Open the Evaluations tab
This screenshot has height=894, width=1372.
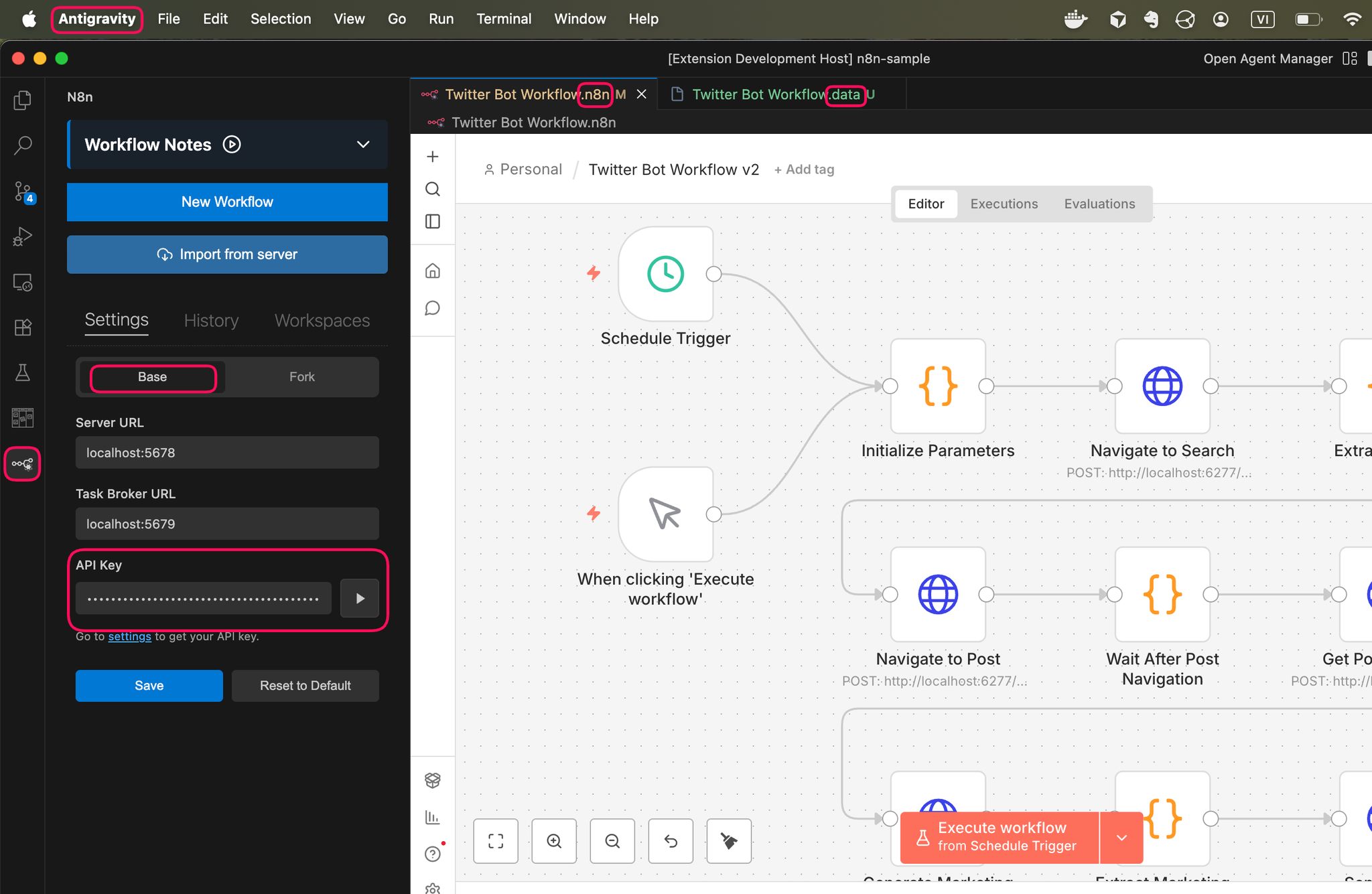(1099, 204)
